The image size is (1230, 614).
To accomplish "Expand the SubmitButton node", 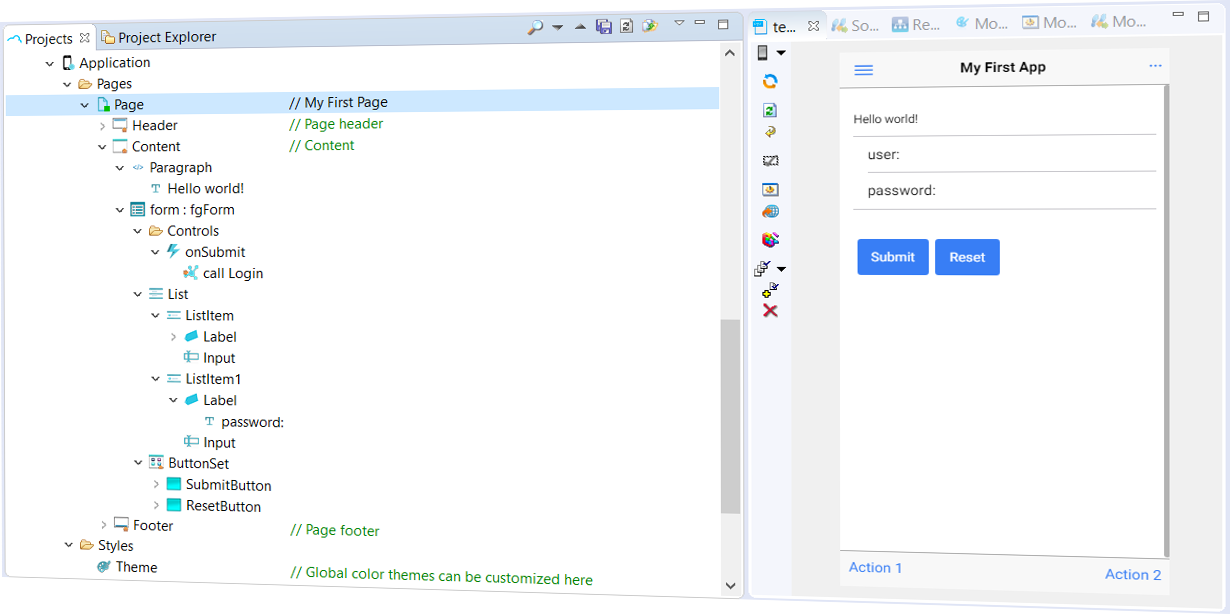I will point(156,485).
